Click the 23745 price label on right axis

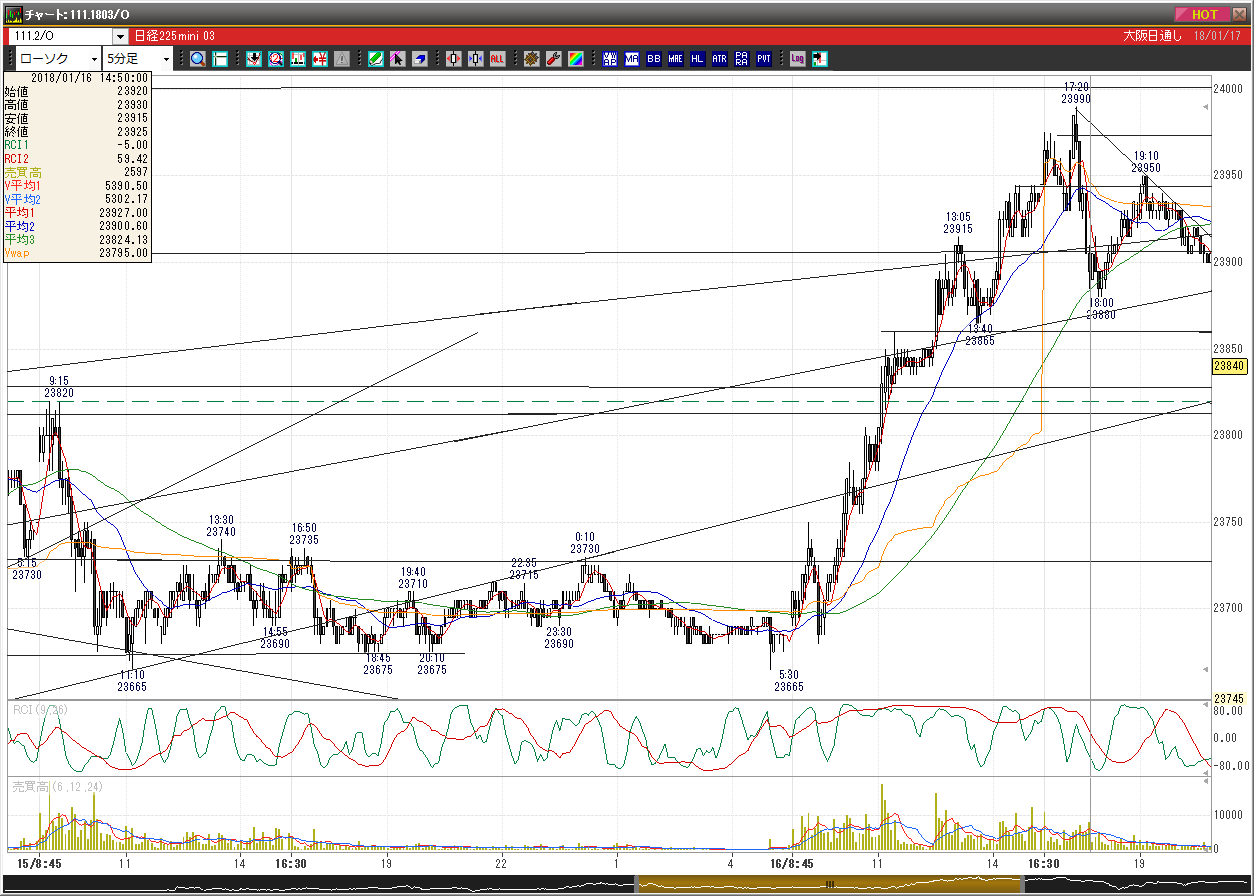(1228, 698)
